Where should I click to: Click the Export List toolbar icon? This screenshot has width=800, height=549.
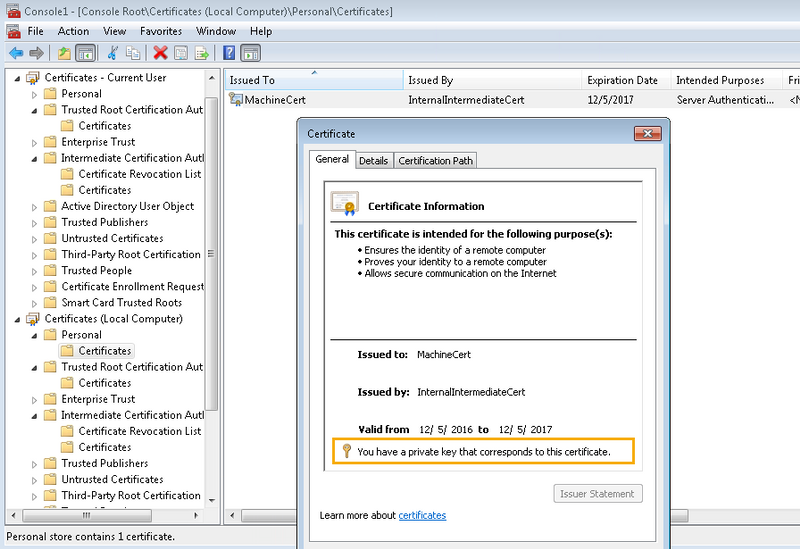point(203,53)
